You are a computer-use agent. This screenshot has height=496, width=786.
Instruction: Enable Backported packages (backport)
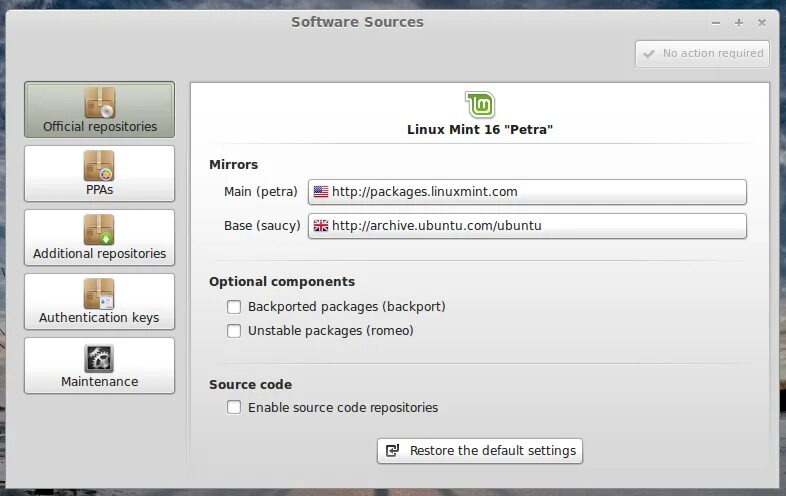coord(234,307)
